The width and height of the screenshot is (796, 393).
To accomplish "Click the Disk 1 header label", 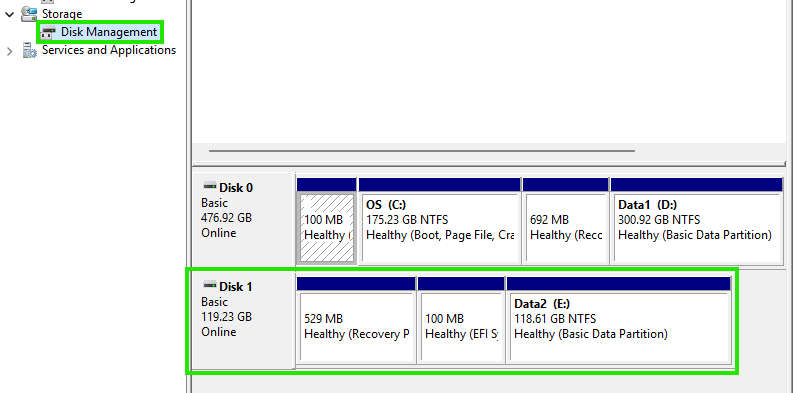I will click(x=236, y=287).
